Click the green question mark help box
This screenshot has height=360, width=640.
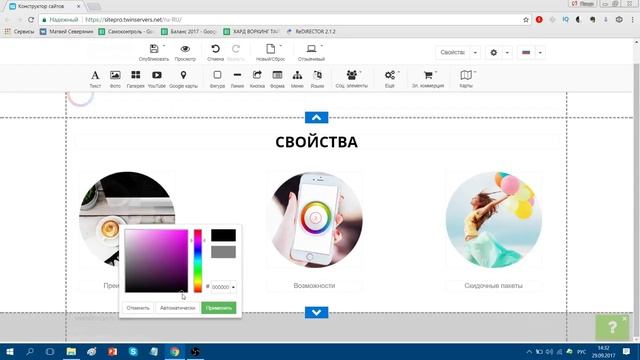612,327
